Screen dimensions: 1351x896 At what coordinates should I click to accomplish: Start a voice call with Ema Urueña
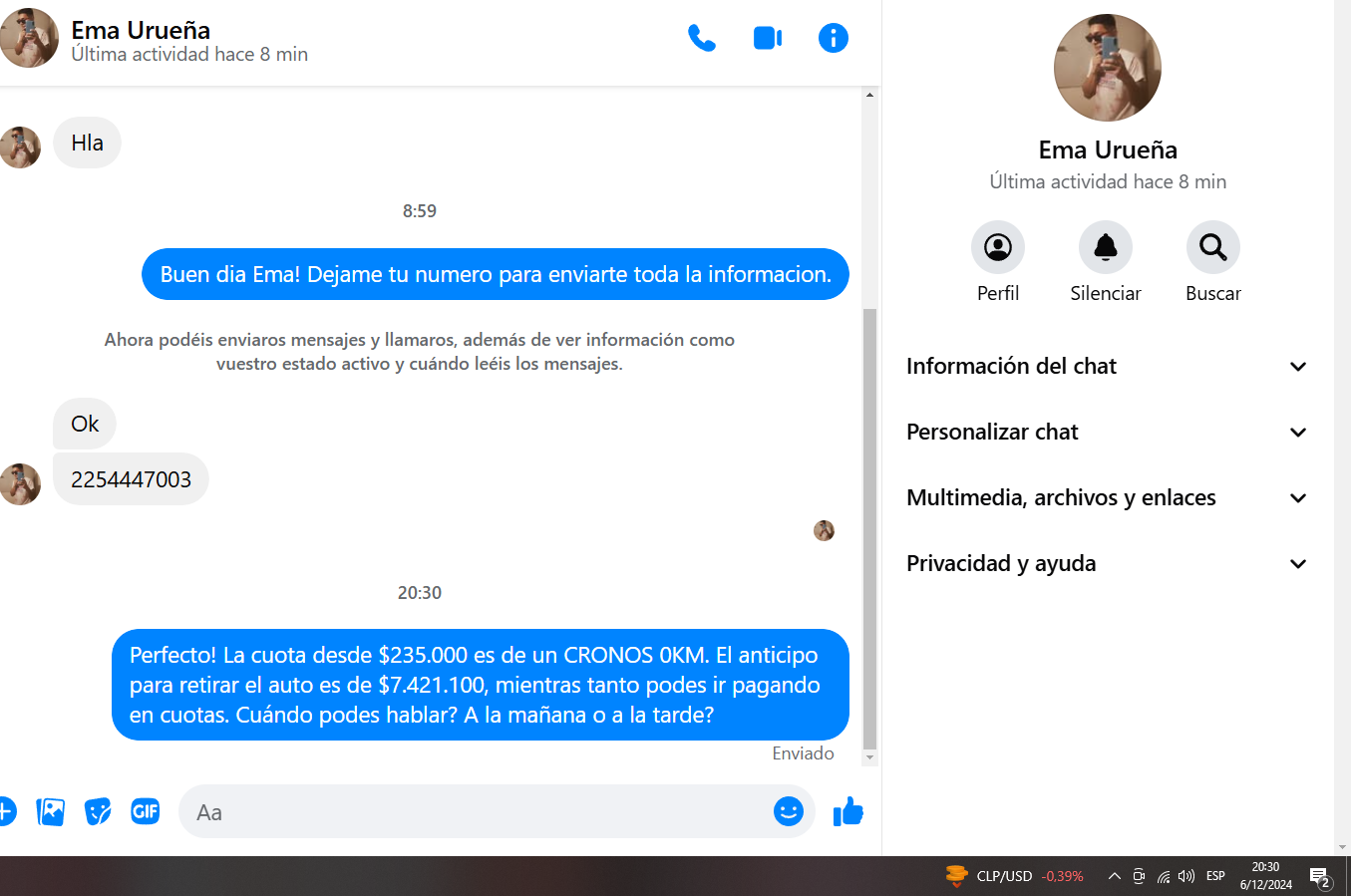[x=702, y=38]
